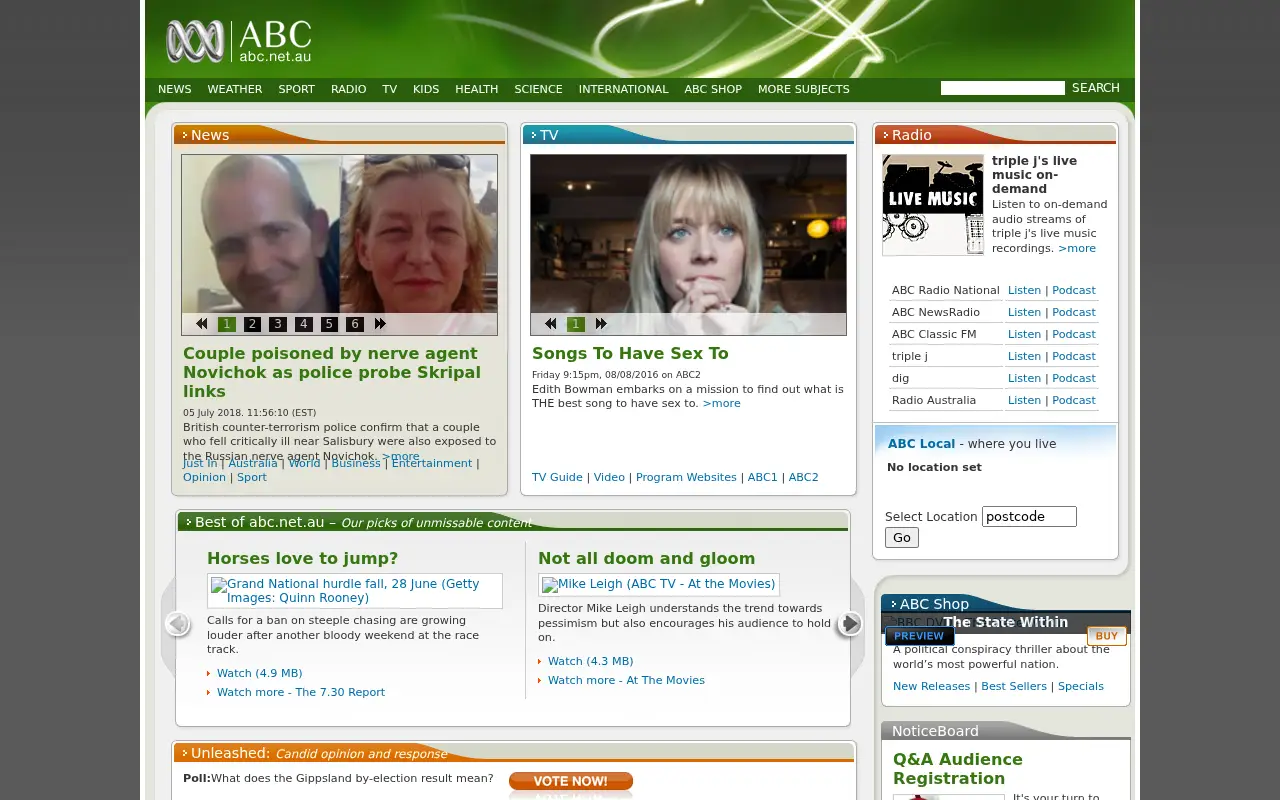Advance News slideshow with forward arrow
This screenshot has height=800, width=1280.
tap(380, 324)
